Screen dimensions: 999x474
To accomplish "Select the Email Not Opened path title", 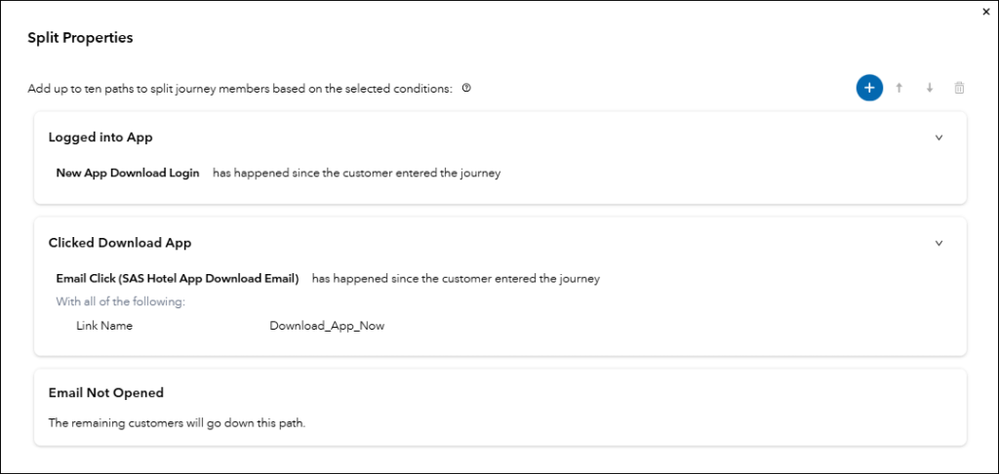I will pyautogui.click(x=106, y=393).
